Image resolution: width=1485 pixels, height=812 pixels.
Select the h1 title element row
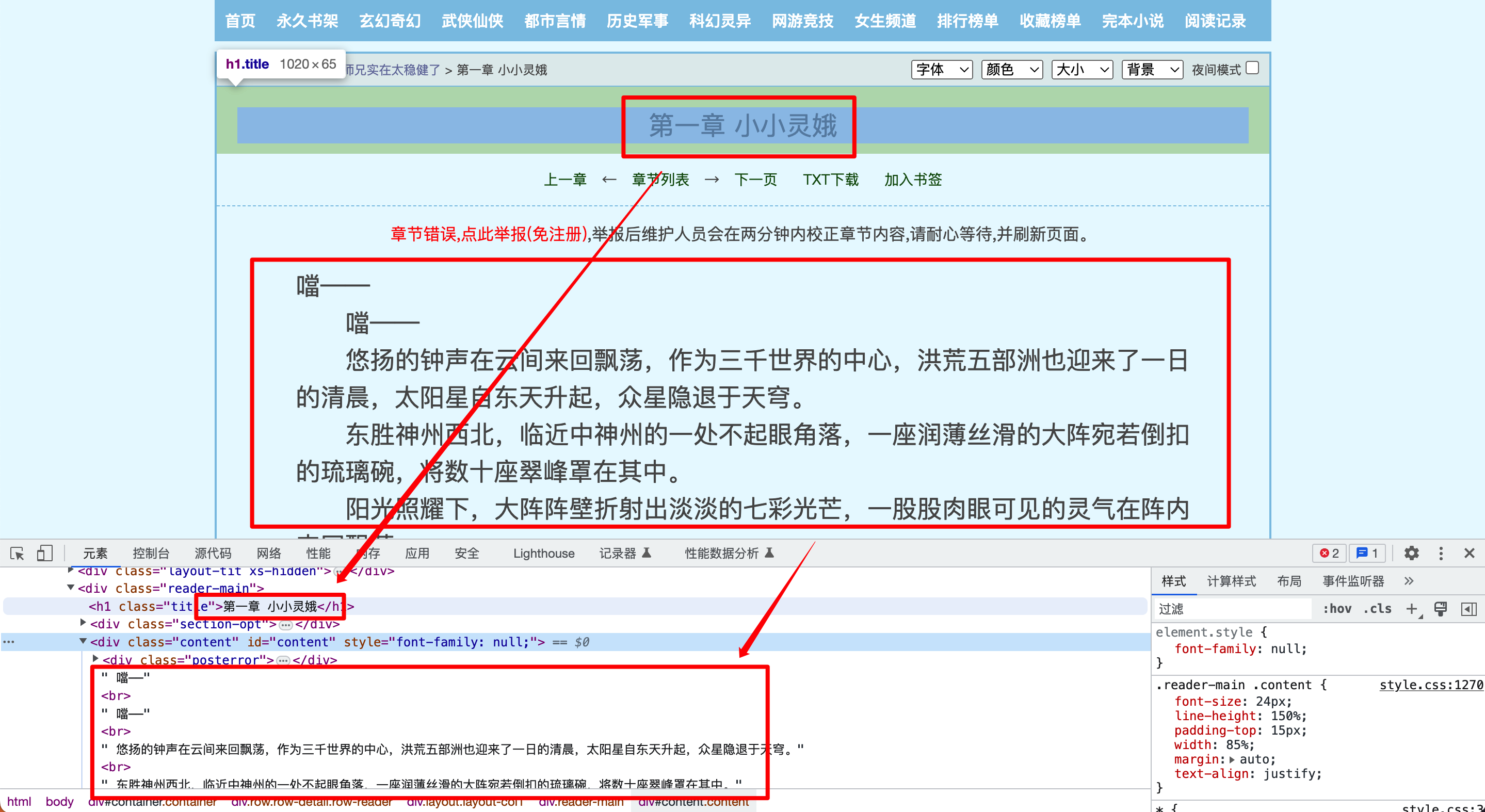click(x=574, y=606)
